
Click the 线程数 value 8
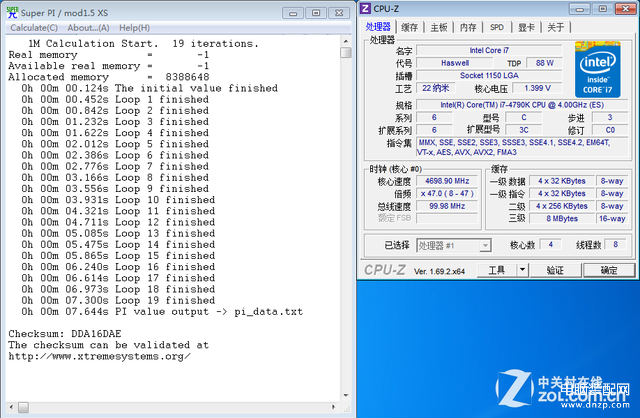tap(615, 245)
